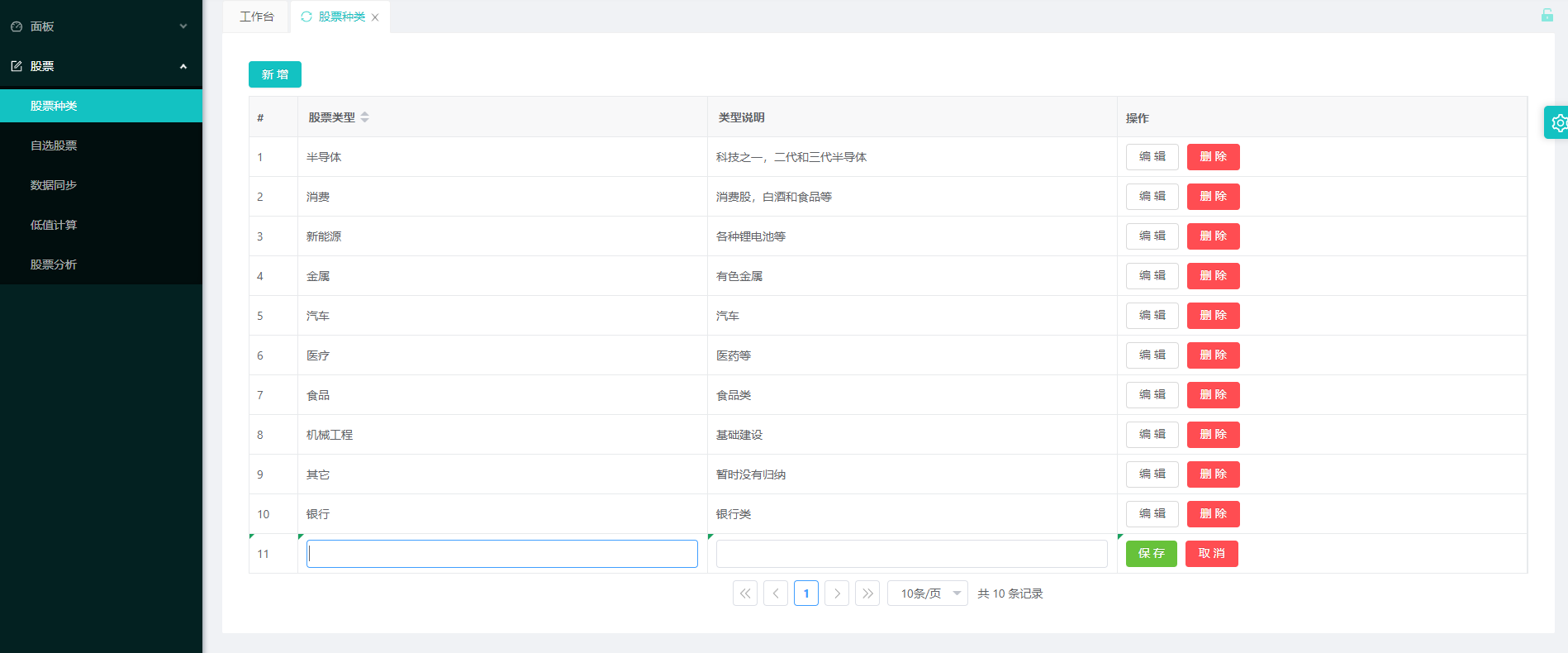Open the 10条/页 page size dropdown

point(928,593)
